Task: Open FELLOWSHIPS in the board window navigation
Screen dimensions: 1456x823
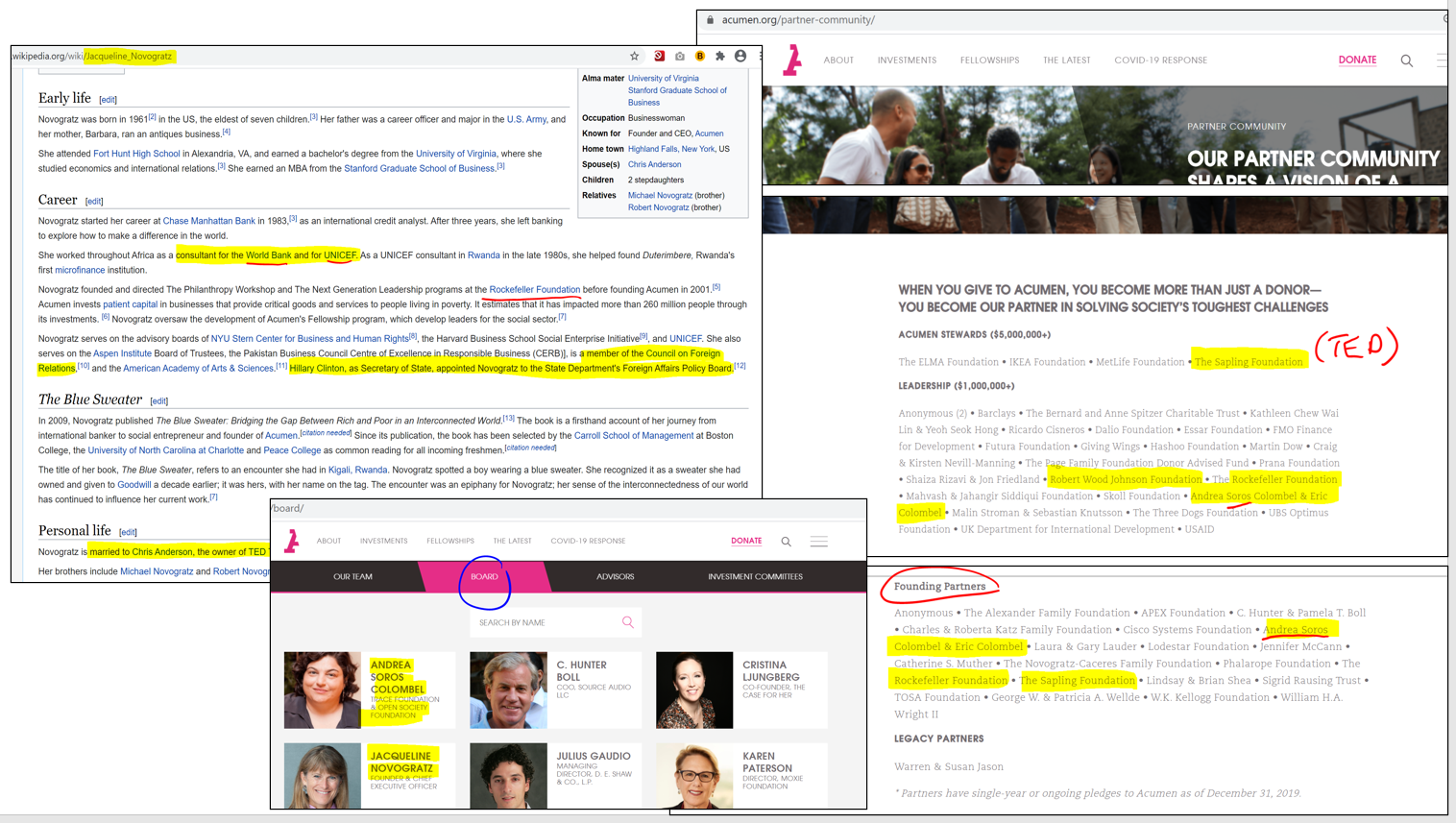Action: pyautogui.click(x=450, y=541)
